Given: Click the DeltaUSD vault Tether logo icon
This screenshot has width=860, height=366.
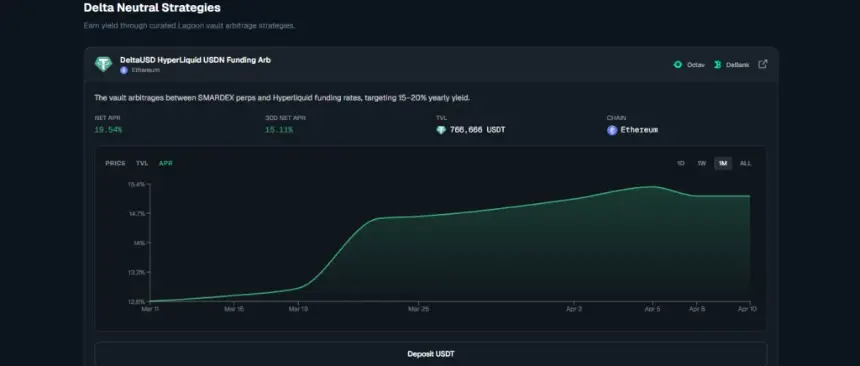Looking at the screenshot, I should [x=103, y=64].
